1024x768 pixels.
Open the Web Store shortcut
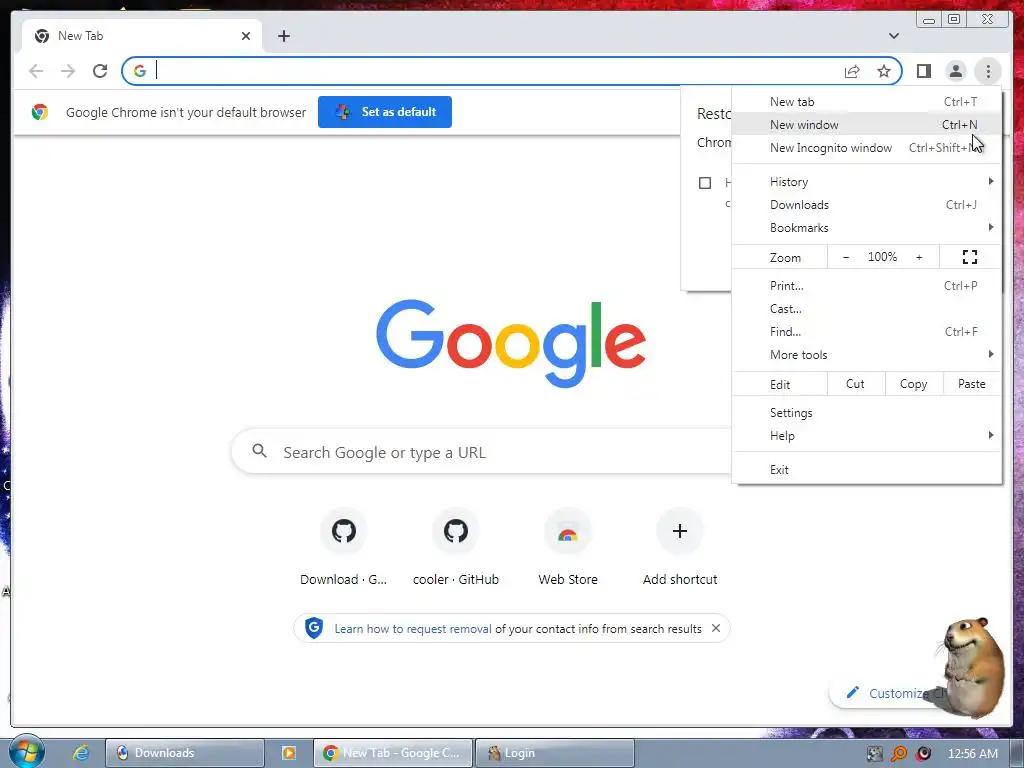(568, 547)
